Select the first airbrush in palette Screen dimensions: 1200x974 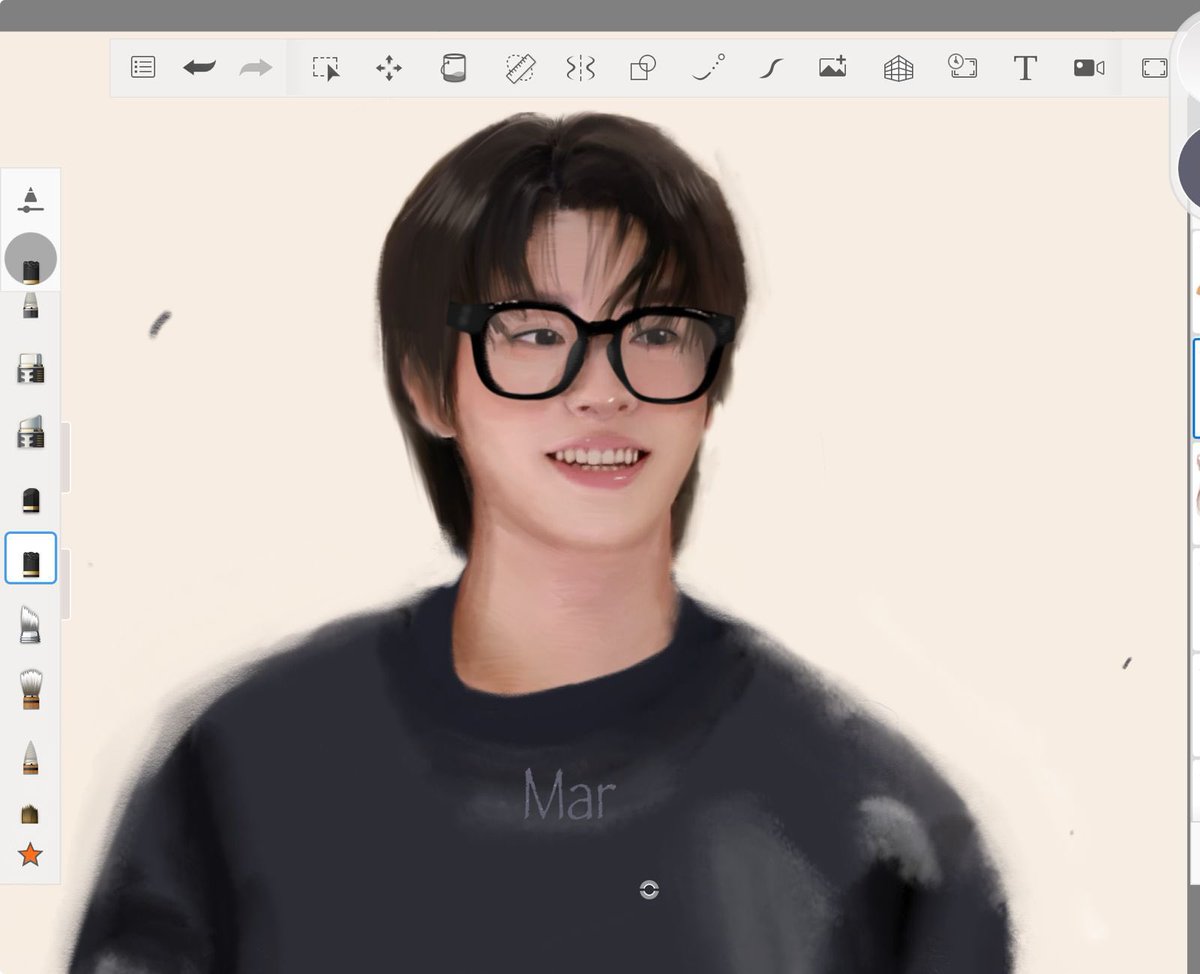tap(31, 368)
